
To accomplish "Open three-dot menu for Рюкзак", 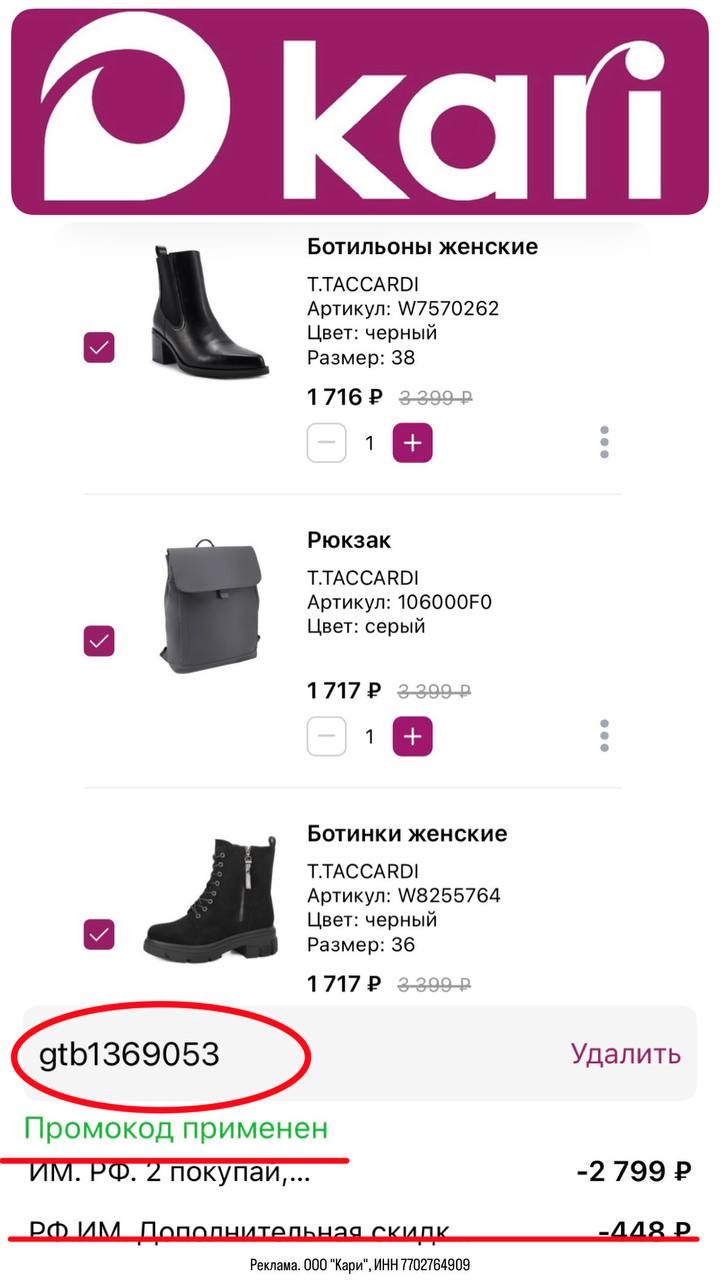I will 604,736.
